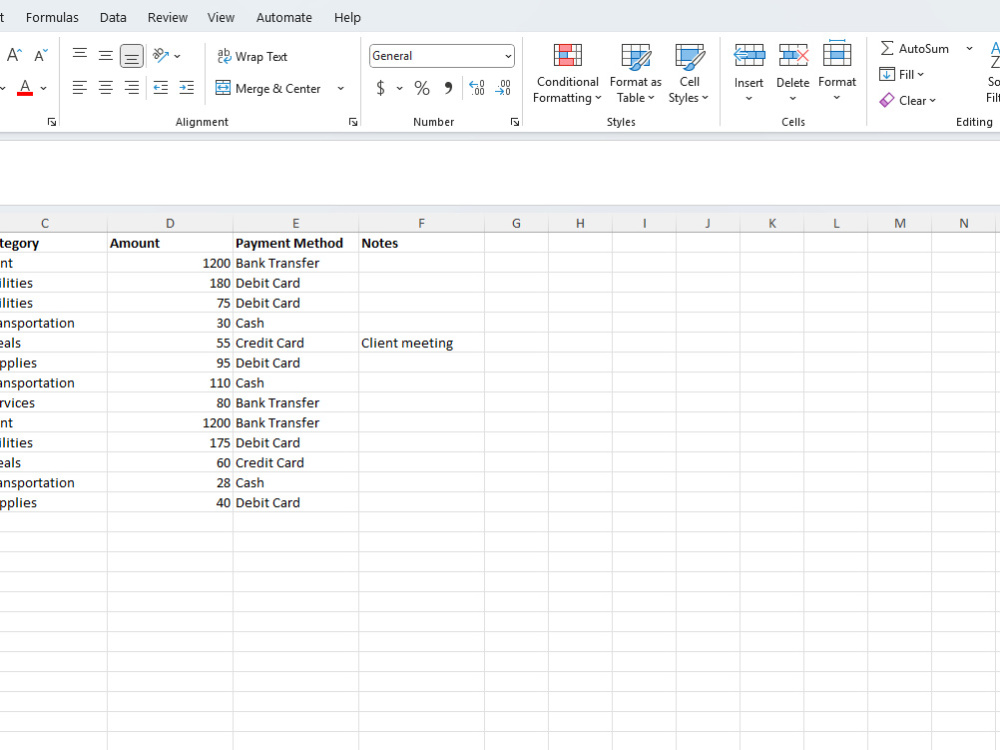Apply Percent Style format
Screen dimensions: 1000x750
click(422, 88)
